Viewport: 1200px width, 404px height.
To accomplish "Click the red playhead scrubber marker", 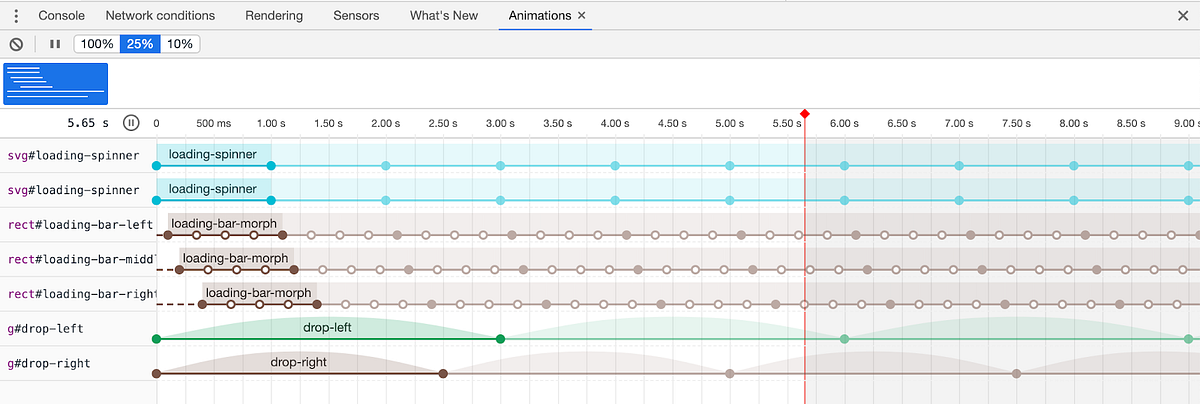I will (805, 114).
